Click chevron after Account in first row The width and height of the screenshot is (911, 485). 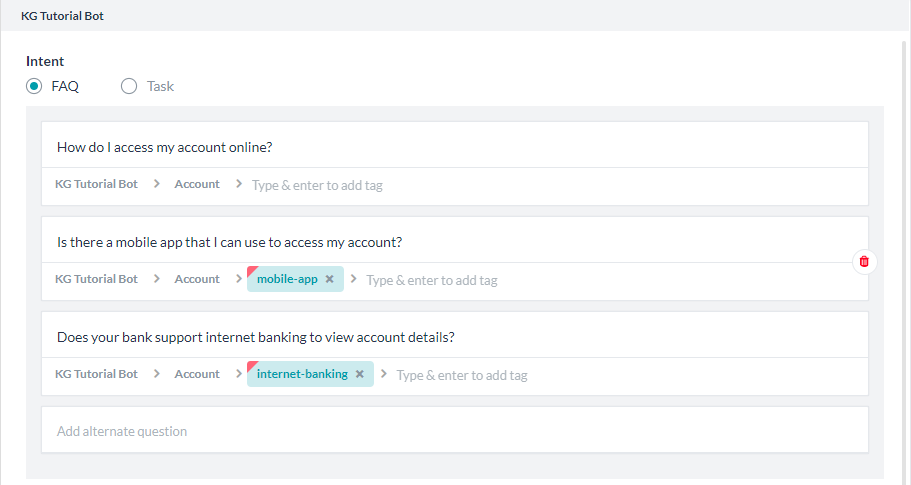(238, 184)
